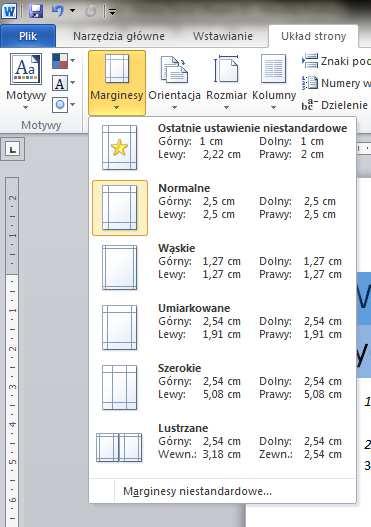Click the tab stop selector on ruler
Screen dimensions: 371x527
(13, 149)
